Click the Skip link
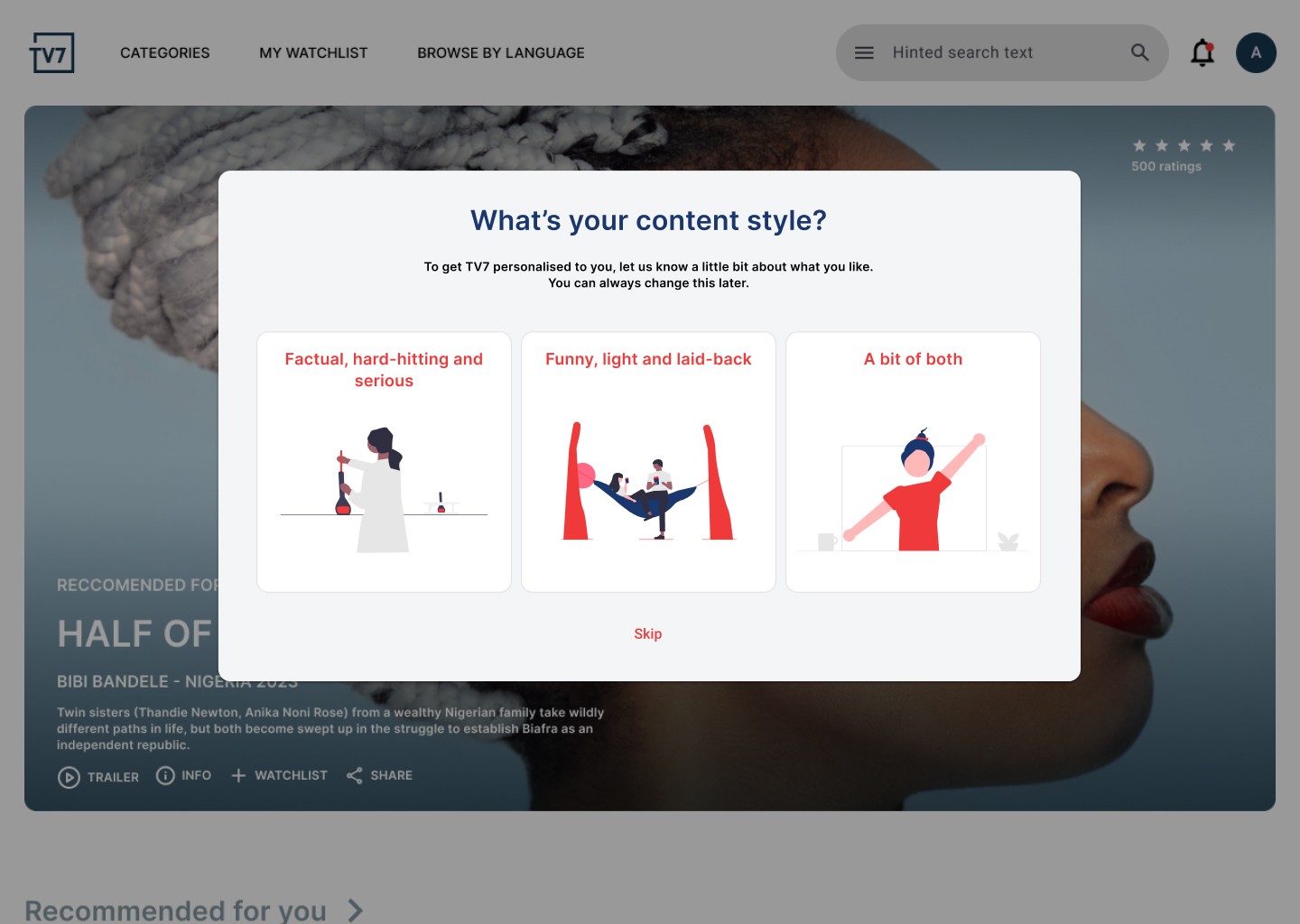This screenshot has width=1300, height=924. coord(648,633)
